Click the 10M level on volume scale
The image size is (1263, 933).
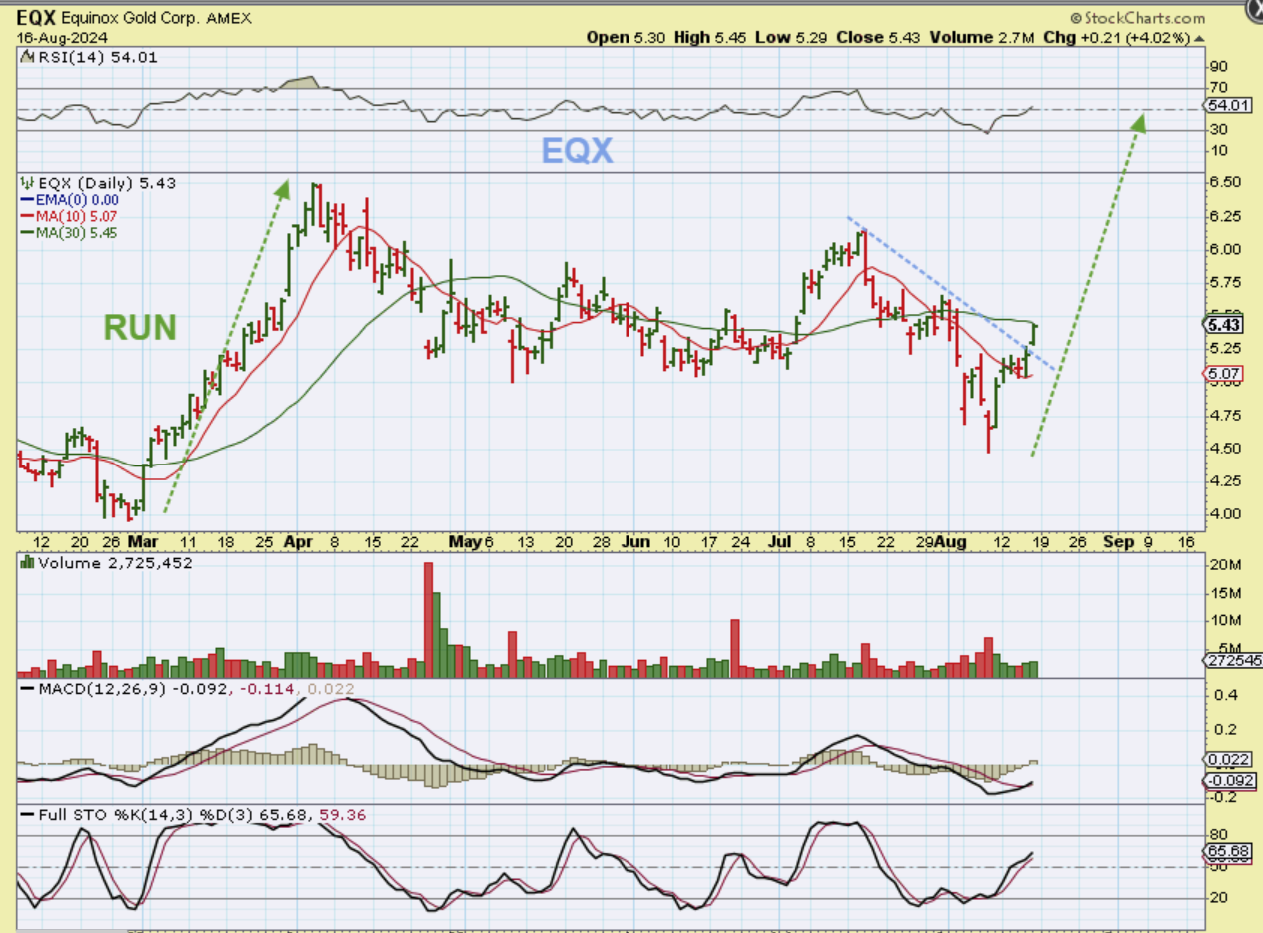[1224, 620]
